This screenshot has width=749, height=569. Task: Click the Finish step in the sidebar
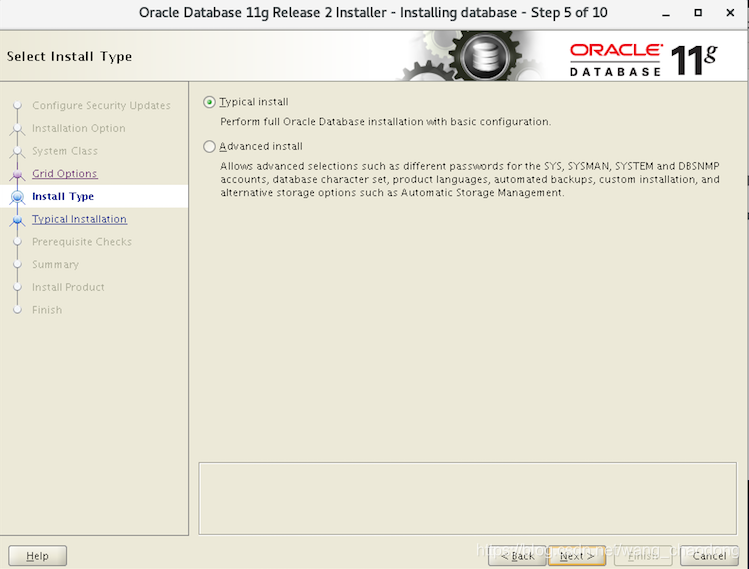pyautogui.click(x=47, y=310)
